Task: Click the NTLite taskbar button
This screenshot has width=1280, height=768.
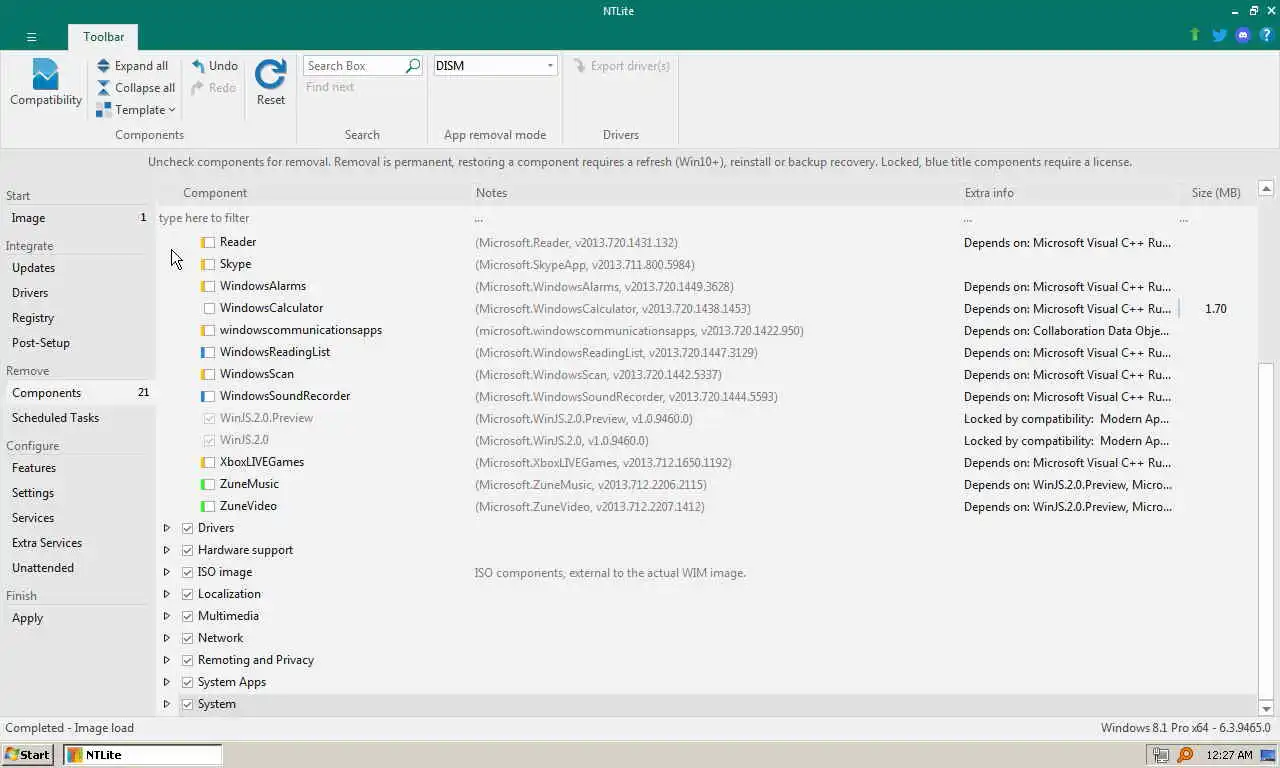Action: (143, 755)
